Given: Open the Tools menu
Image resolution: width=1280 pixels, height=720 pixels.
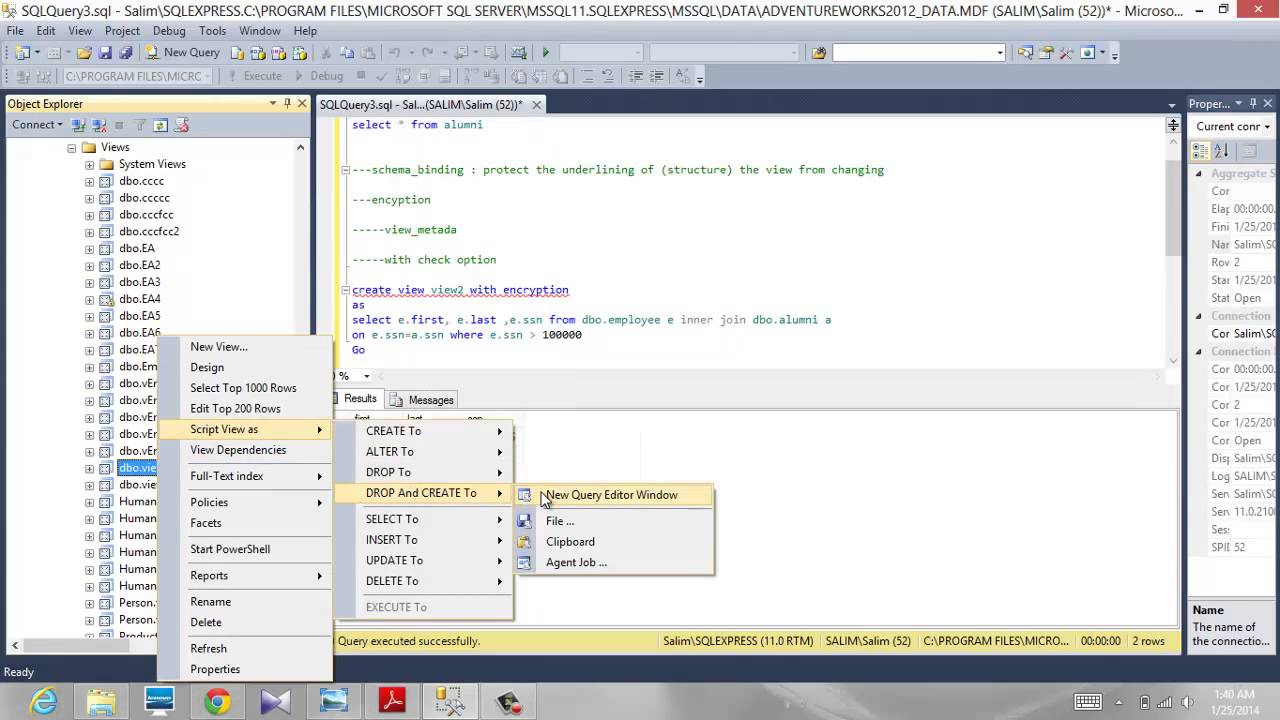Looking at the screenshot, I should [212, 31].
